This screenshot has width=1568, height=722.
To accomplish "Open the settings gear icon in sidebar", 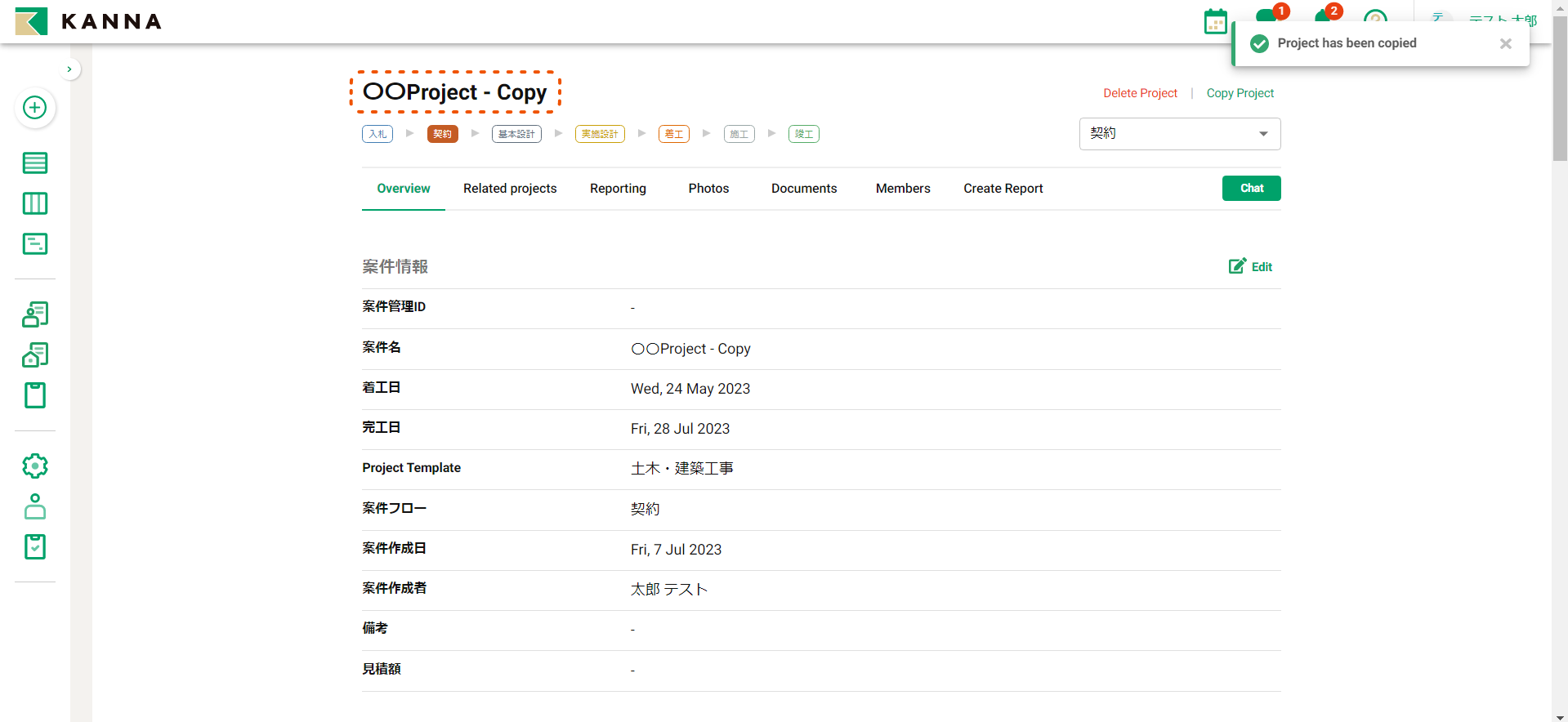I will point(34,466).
